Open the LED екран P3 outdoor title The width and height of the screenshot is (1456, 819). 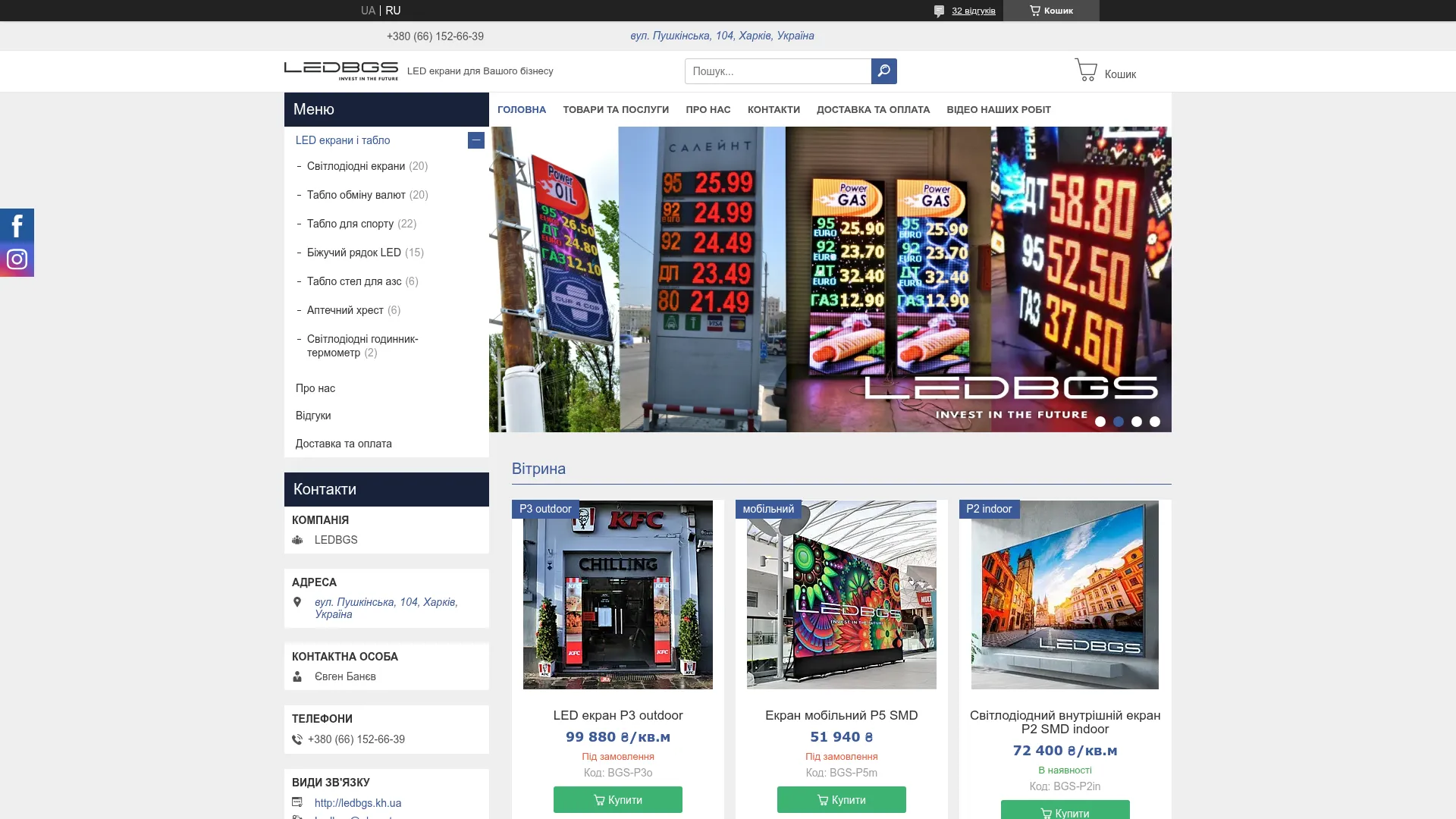618,715
